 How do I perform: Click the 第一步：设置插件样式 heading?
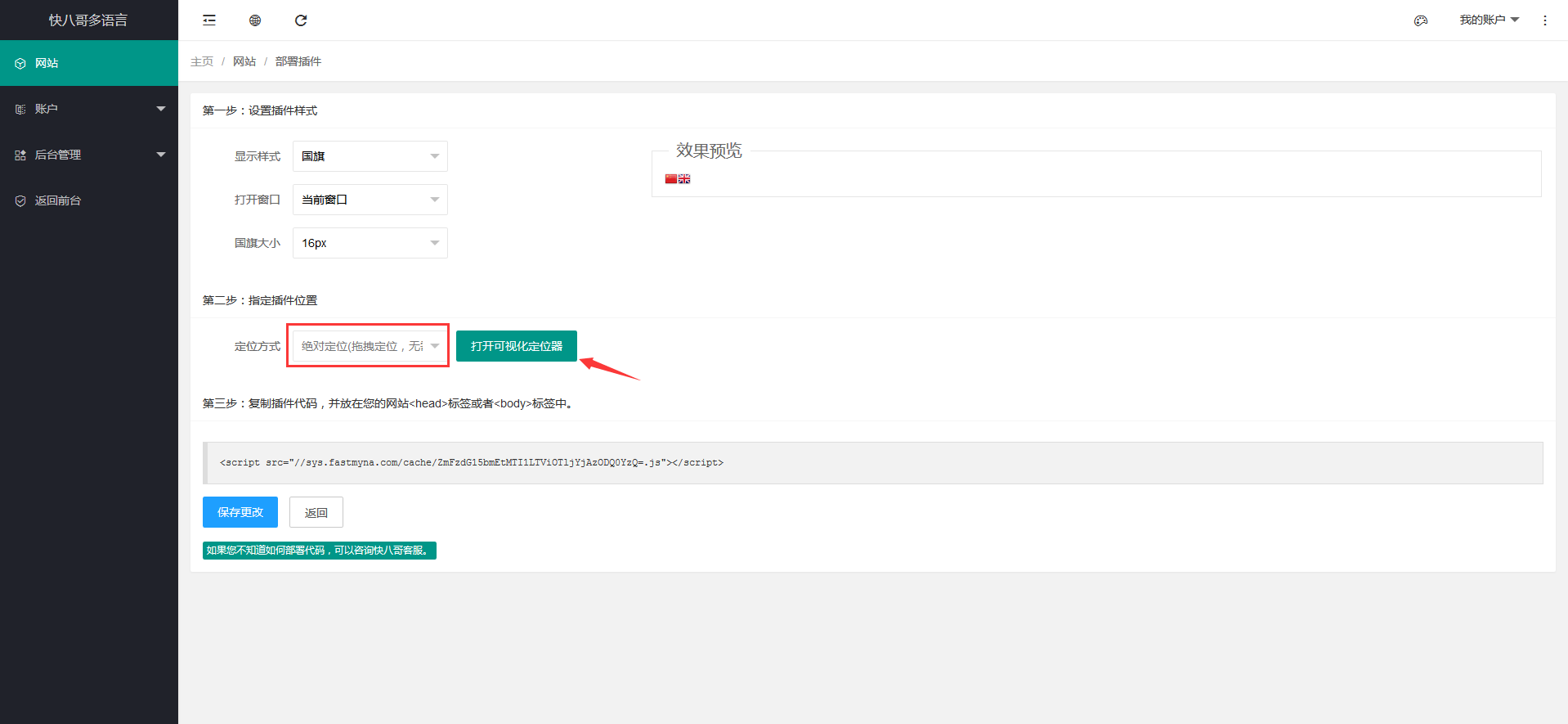[x=260, y=110]
